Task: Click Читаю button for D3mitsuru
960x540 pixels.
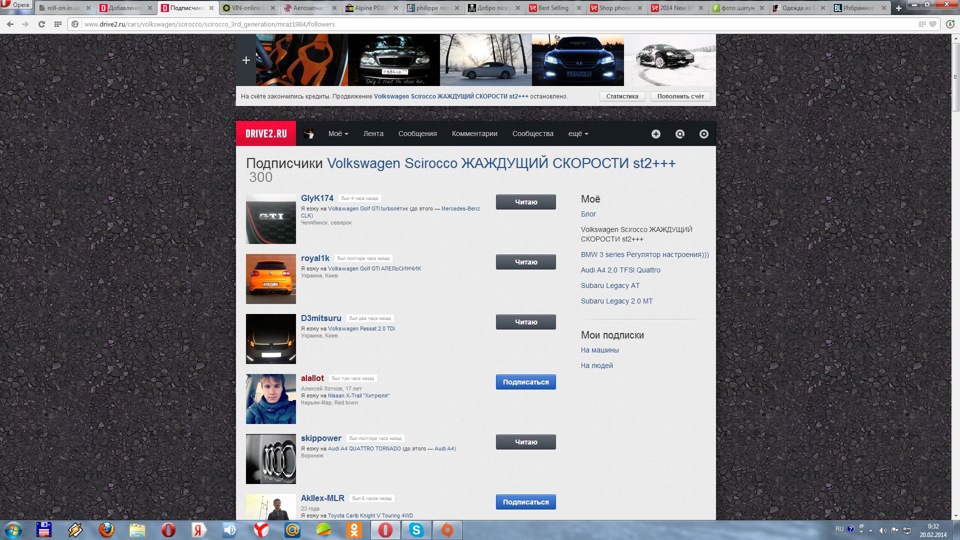Action: click(x=526, y=321)
